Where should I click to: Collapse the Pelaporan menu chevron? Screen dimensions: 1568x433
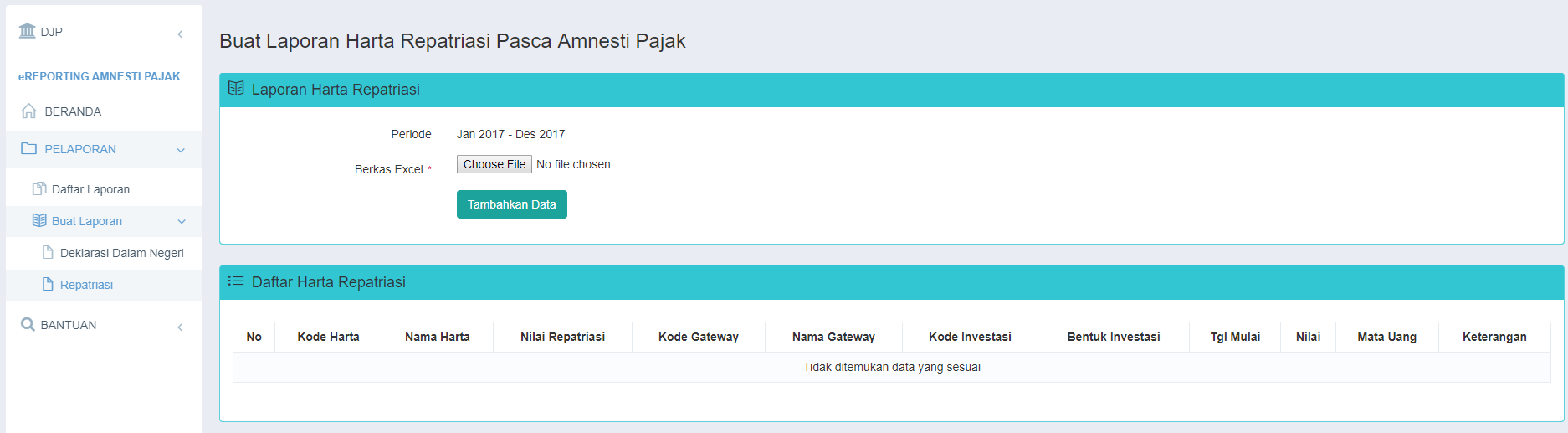point(181,150)
